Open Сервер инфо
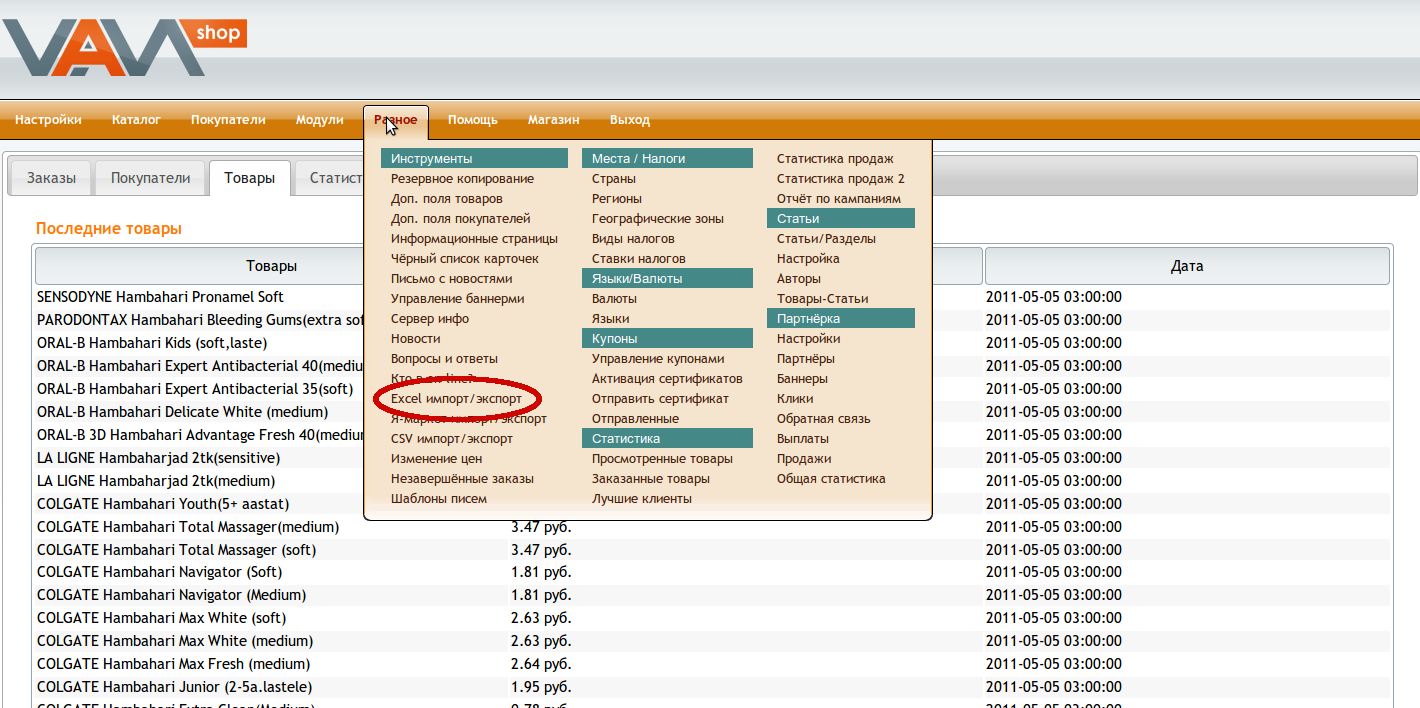 point(430,319)
